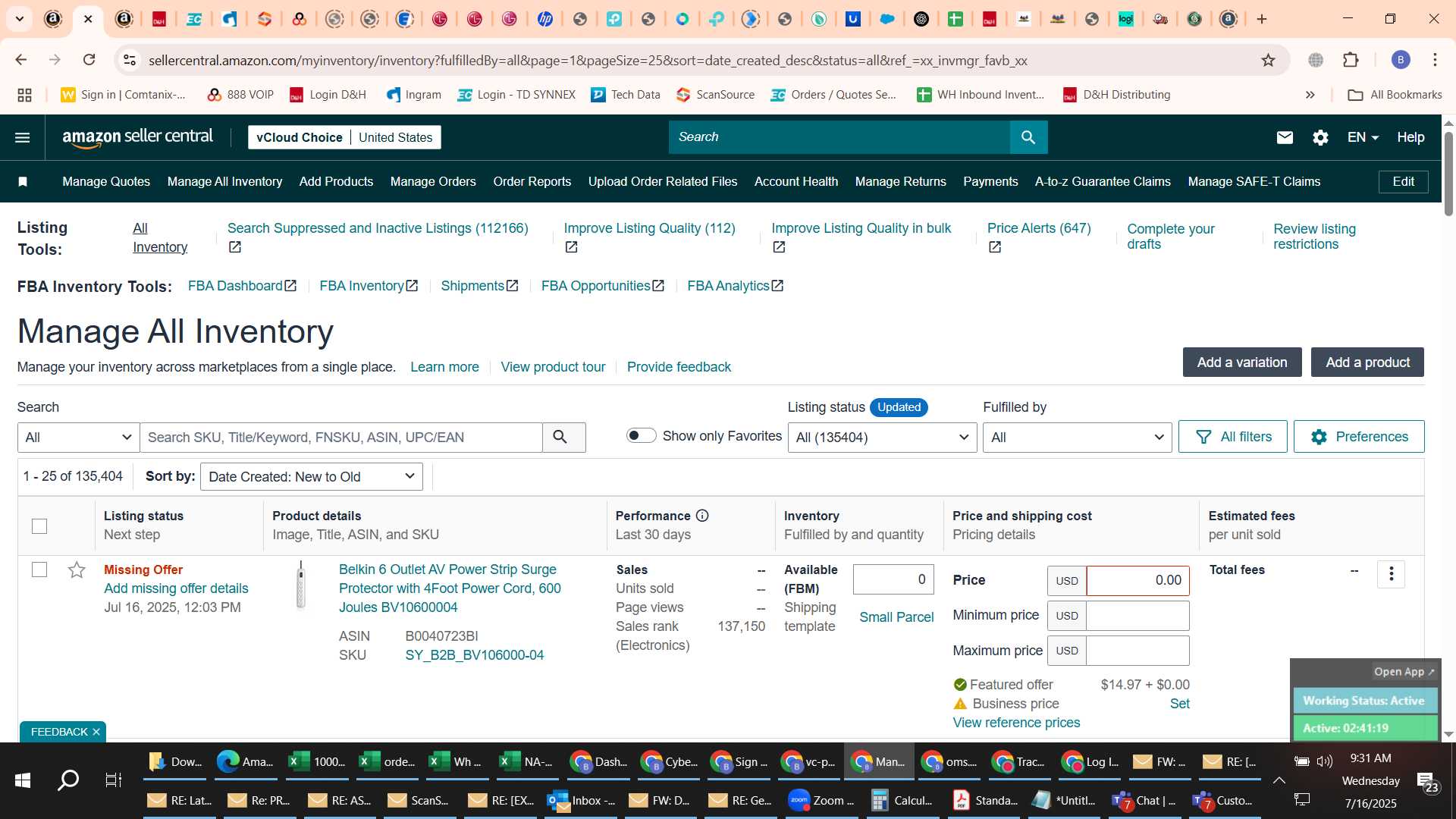The width and height of the screenshot is (1456, 819).
Task: Reload the current page
Action: [x=89, y=60]
